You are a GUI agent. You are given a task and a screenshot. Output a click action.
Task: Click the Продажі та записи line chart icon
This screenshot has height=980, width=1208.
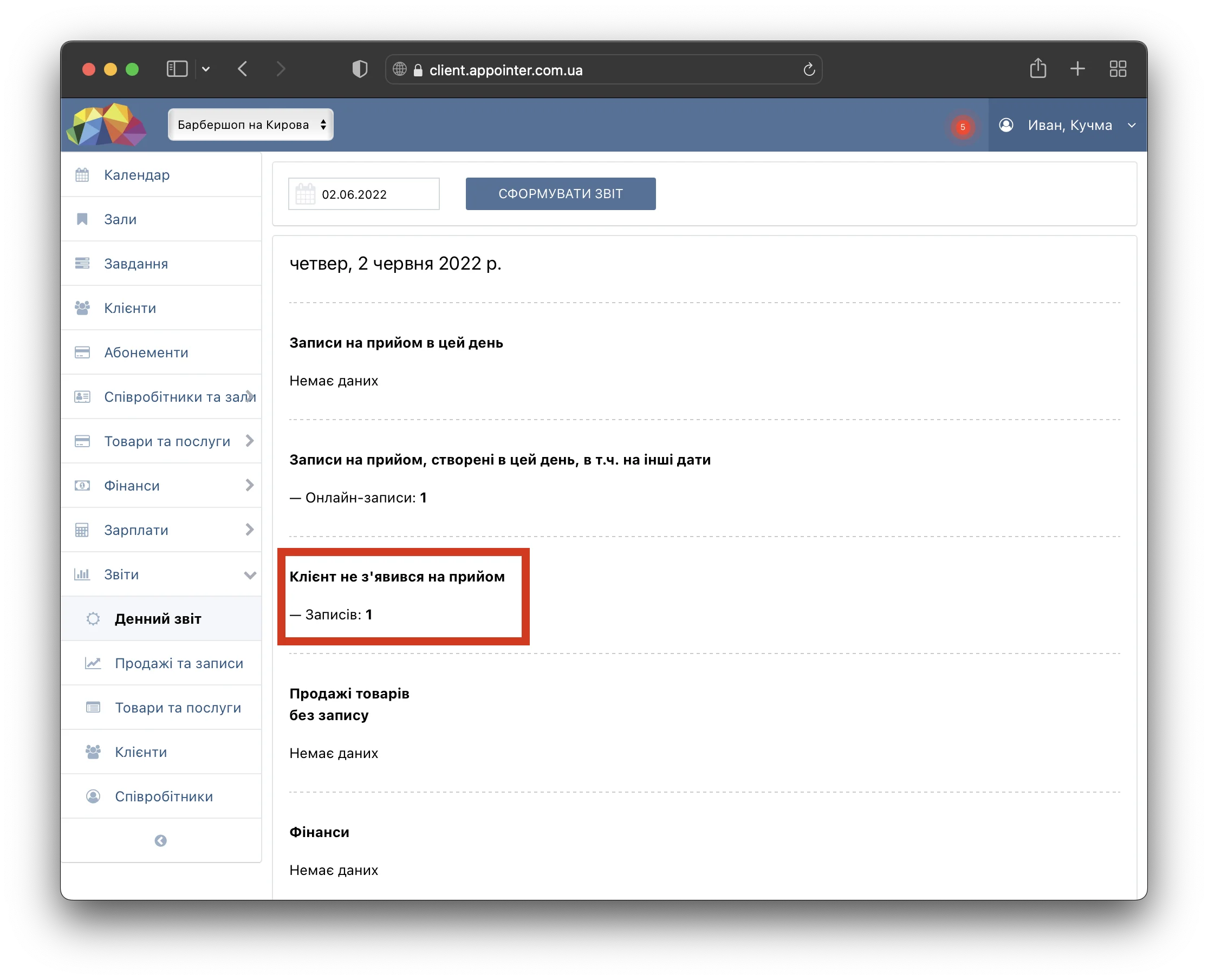93,663
